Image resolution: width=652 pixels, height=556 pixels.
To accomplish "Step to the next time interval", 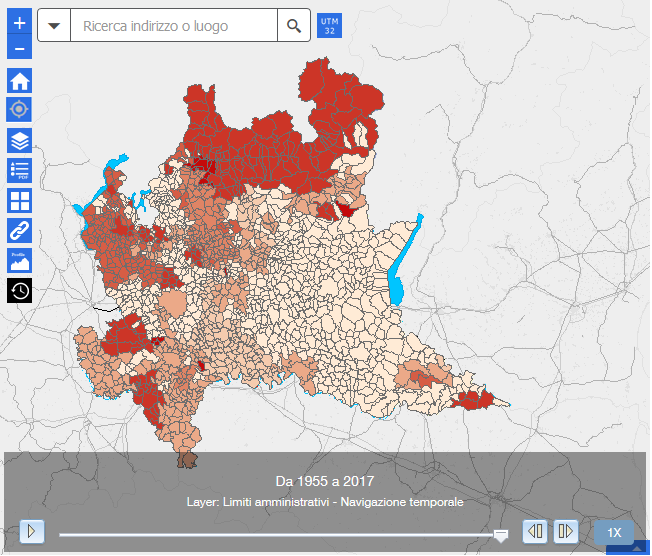I will pos(566,532).
